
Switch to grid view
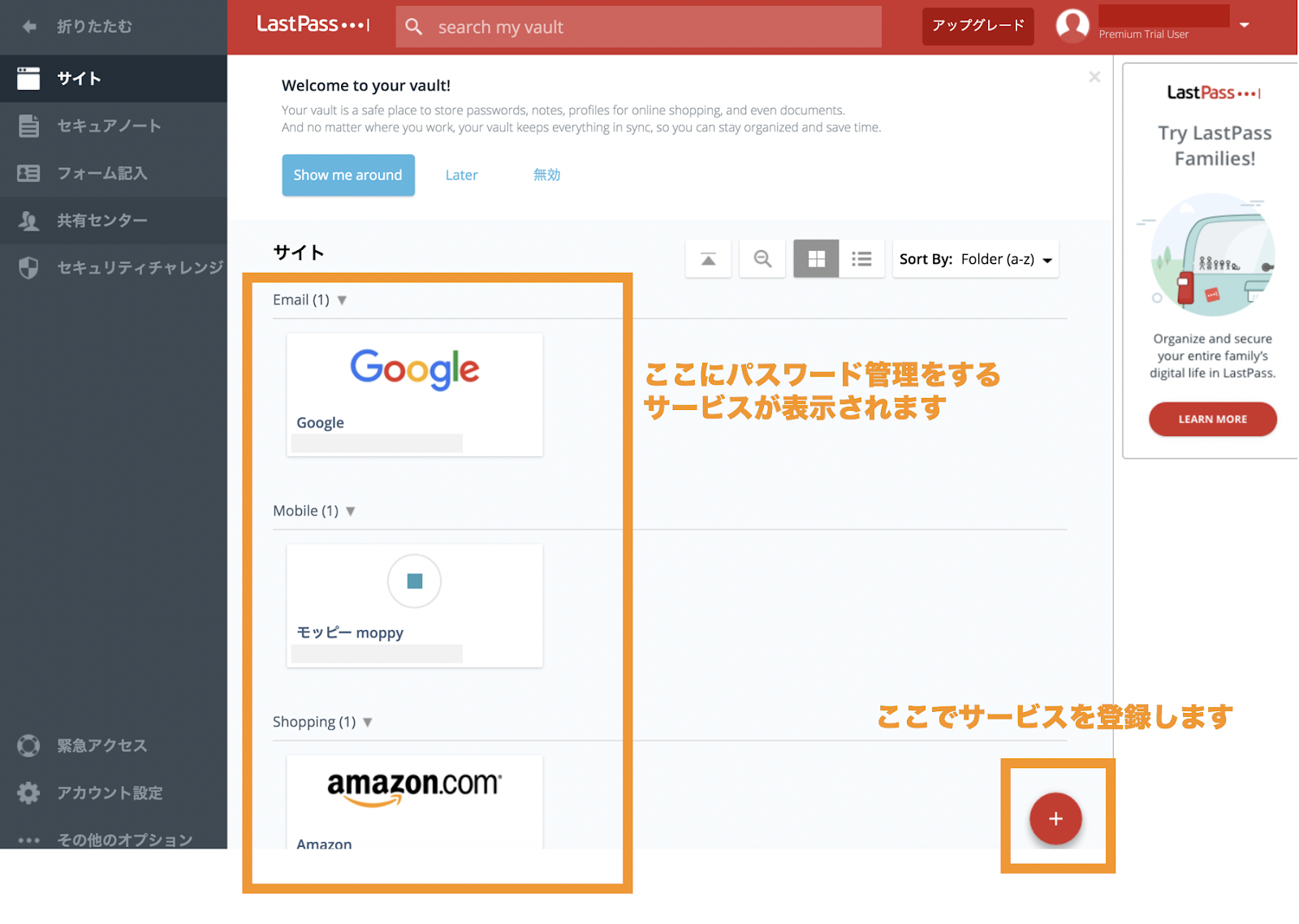pos(816,259)
